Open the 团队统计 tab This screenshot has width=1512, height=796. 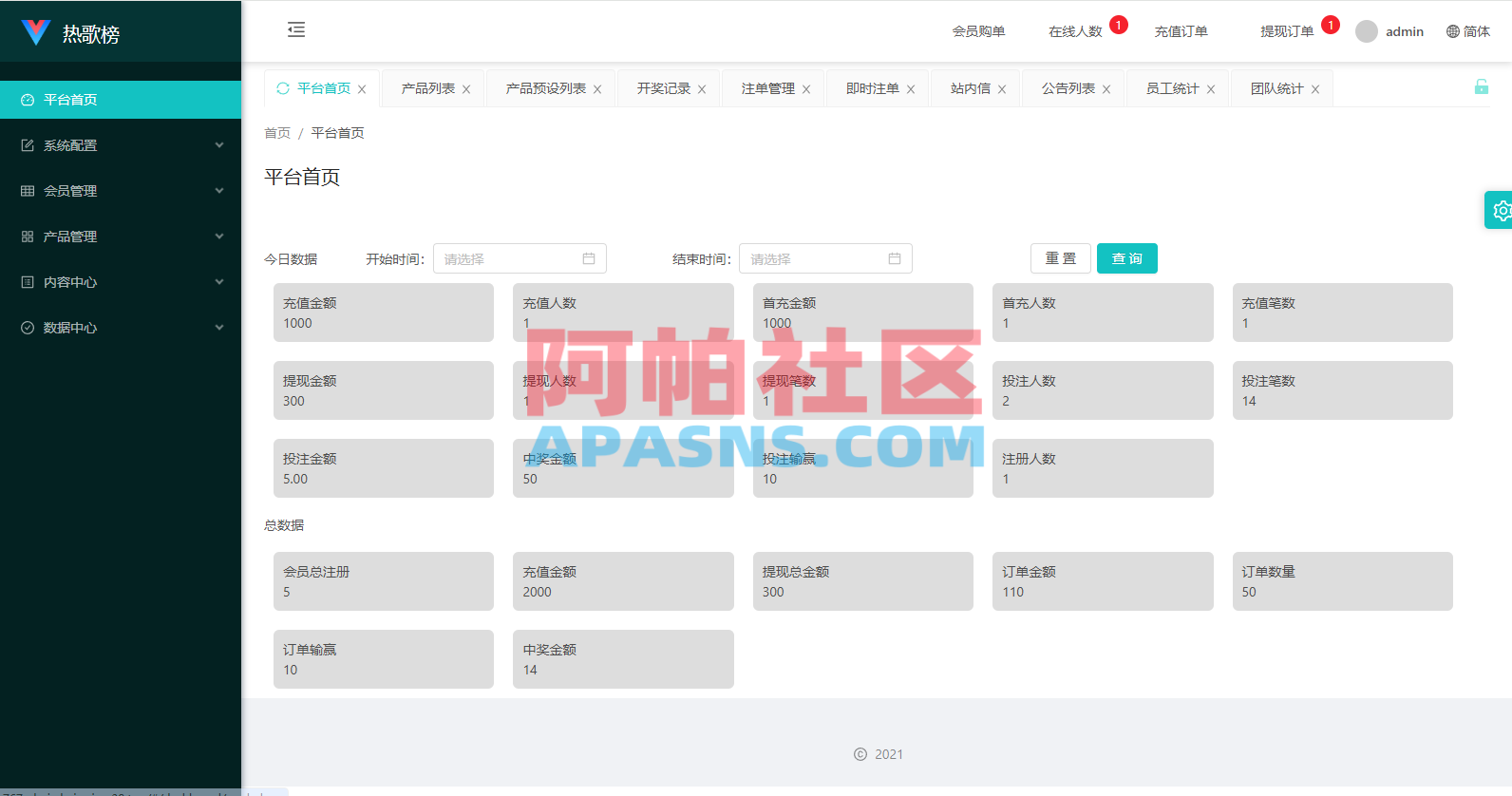pos(1277,88)
